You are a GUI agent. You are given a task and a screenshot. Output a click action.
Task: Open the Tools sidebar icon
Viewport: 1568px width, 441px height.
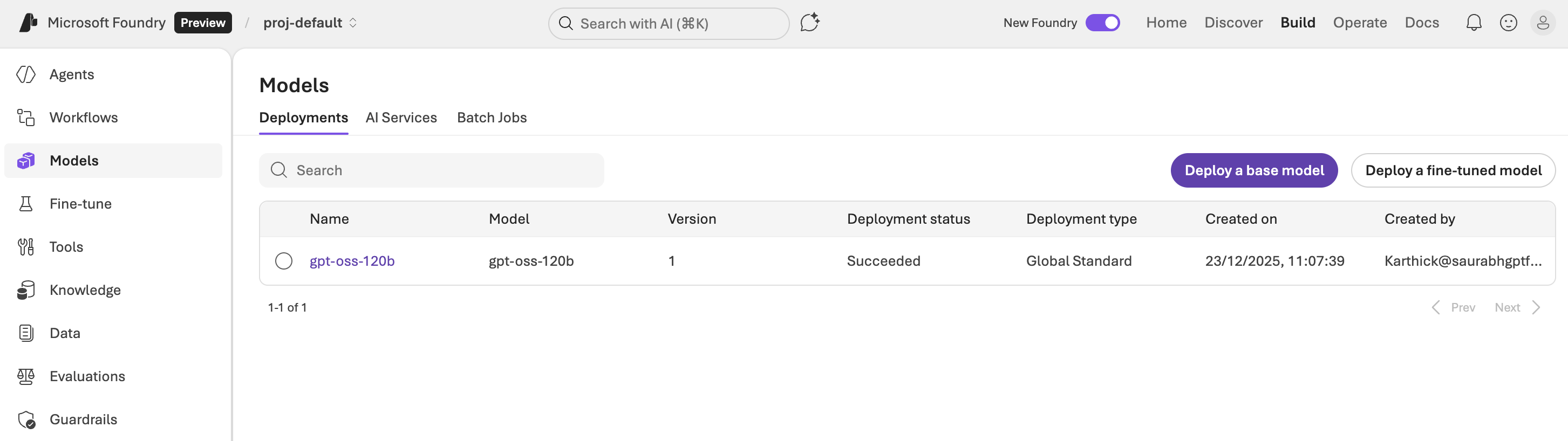tap(25, 247)
